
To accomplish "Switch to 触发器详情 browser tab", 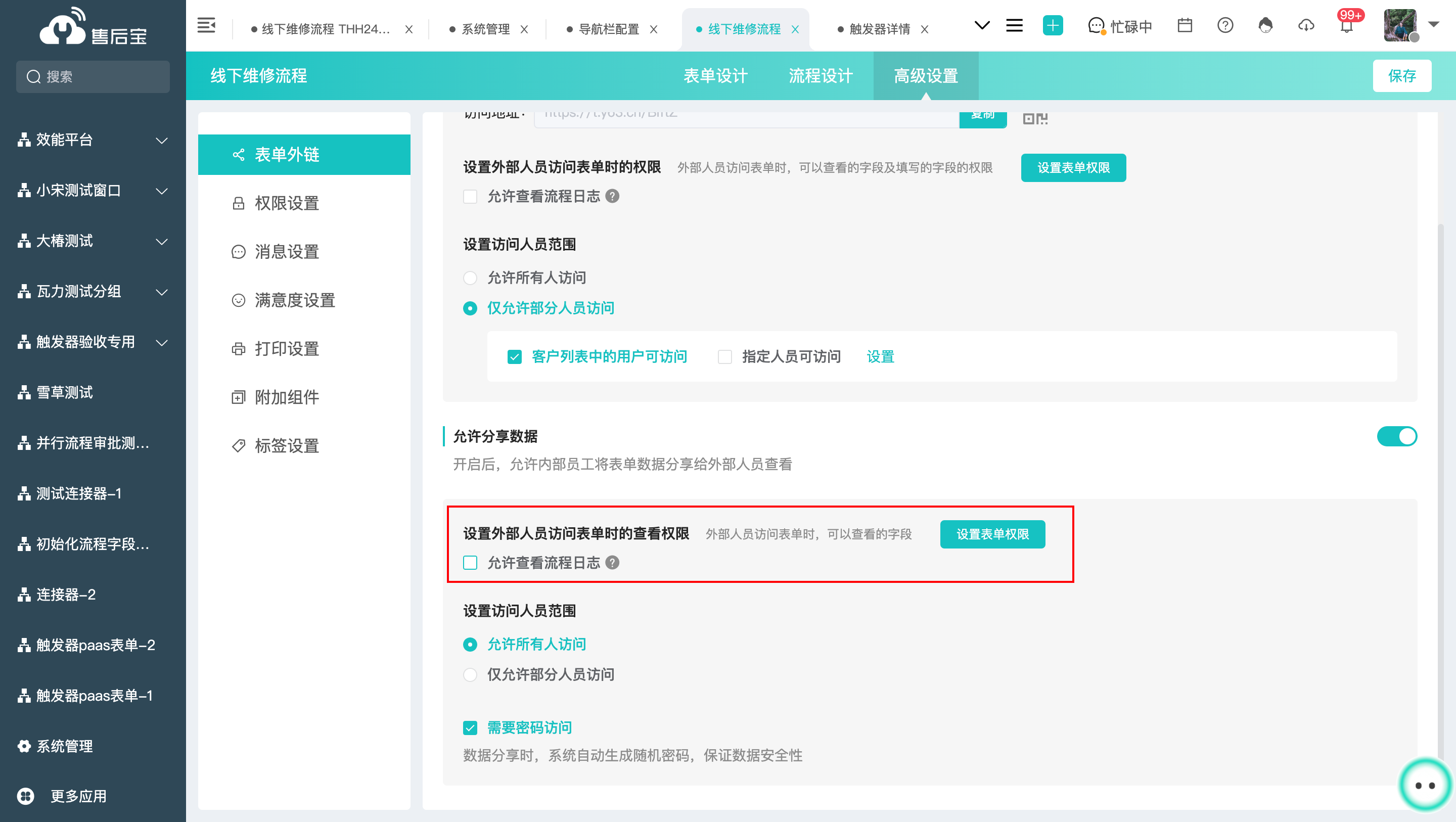I will coord(880,29).
